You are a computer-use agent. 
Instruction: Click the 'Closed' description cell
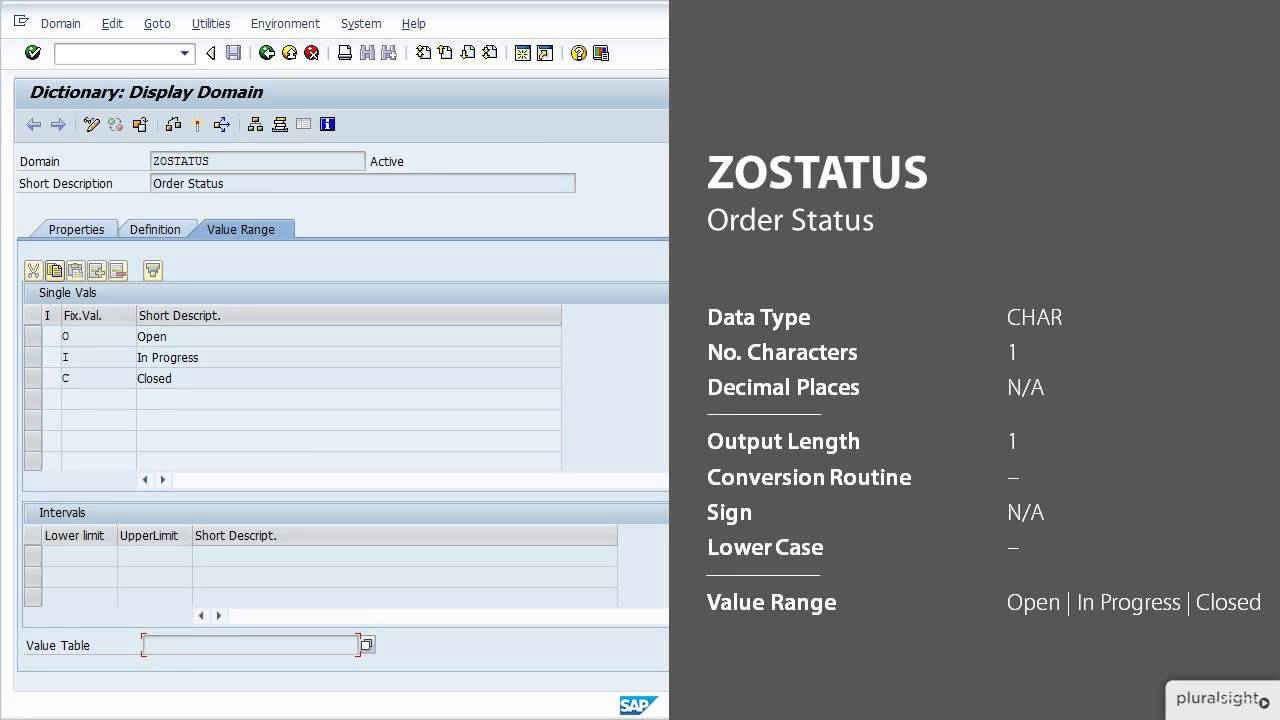[348, 378]
